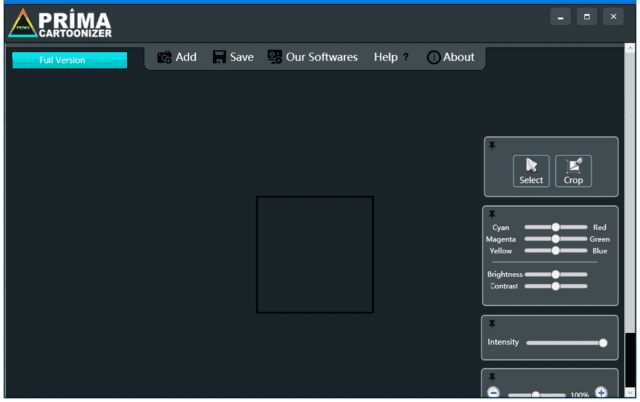640x402 pixels.
Task: Click the pin icon on Intensity panel
Action: (492, 324)
